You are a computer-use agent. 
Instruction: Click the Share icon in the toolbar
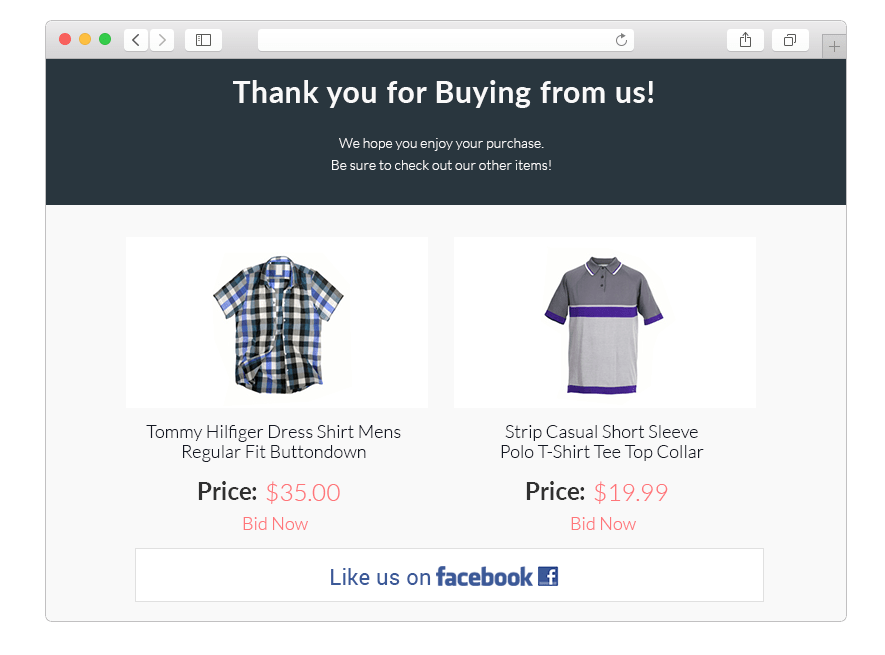pos(745,39)
